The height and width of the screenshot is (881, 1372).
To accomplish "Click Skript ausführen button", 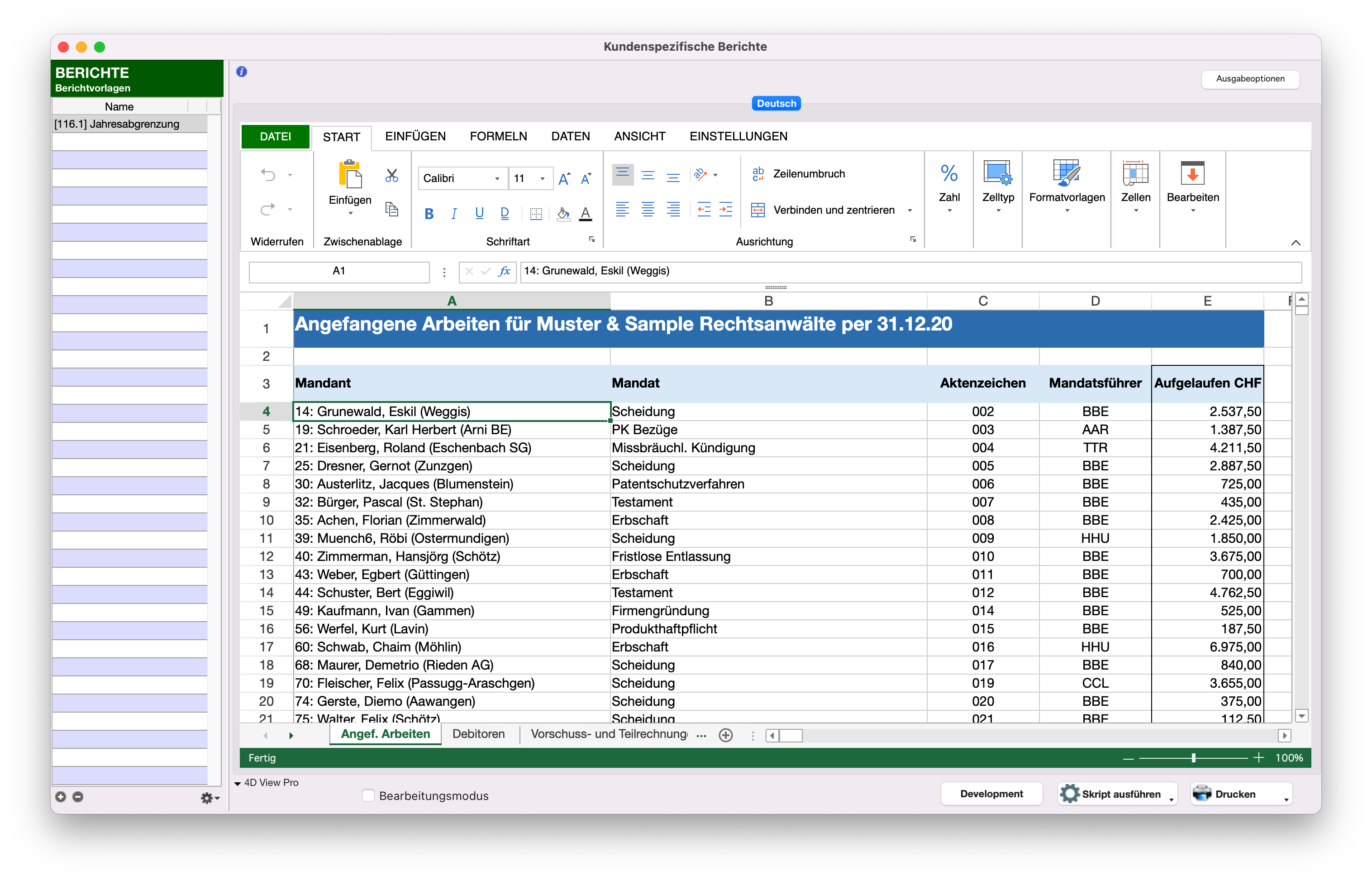I will (x=1116, y=794).
